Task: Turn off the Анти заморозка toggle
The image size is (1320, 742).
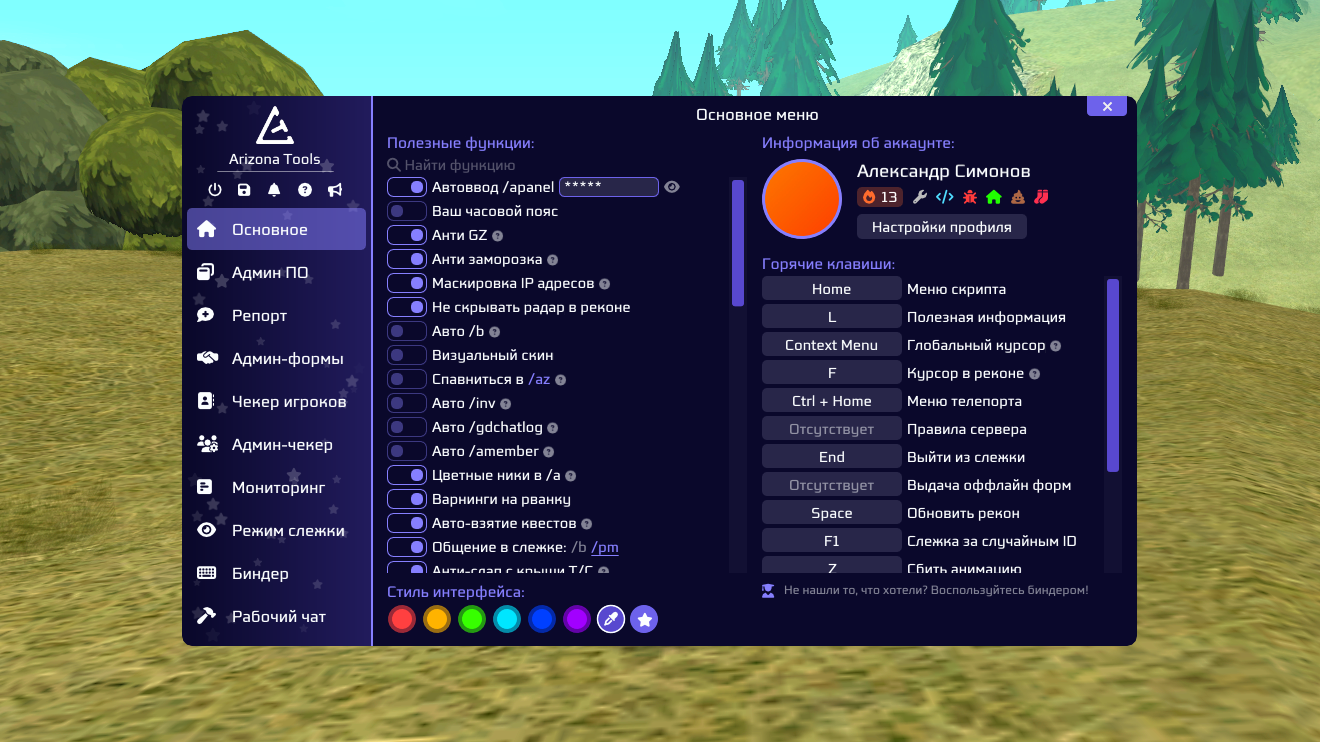Action: (x=407, y=259)
